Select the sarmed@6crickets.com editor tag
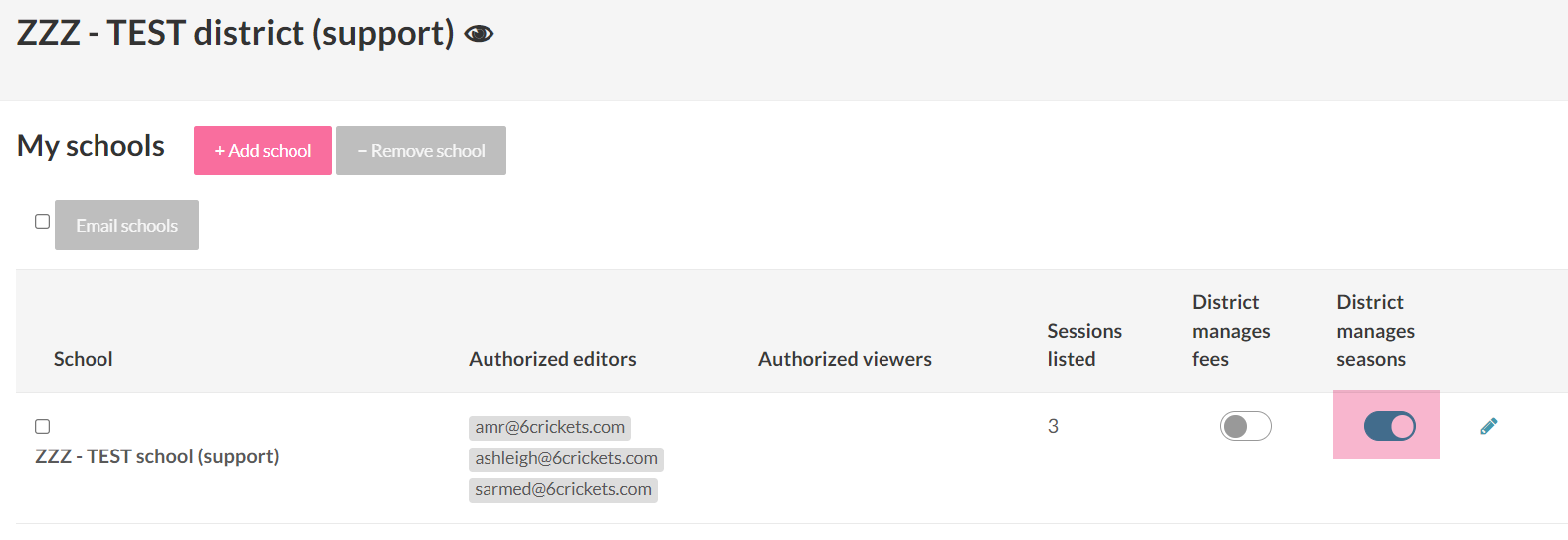Image resolution: width=1568 pixels, height=540 pixels. [x=562, y=489]
